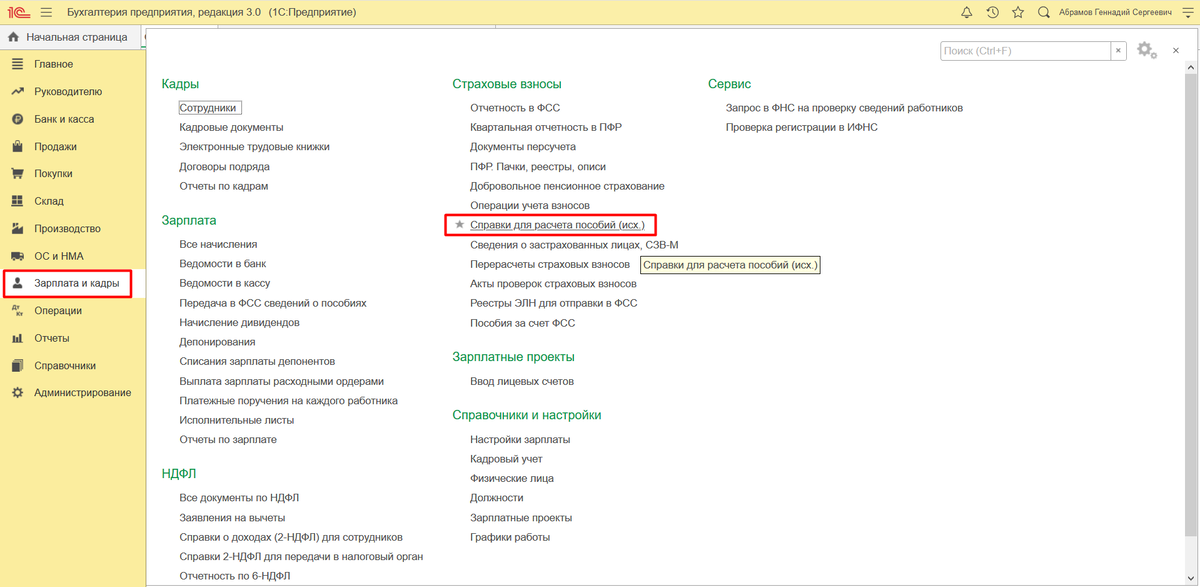
Task: Select Справочники in the sidebar
Action: tap(73, 365)
